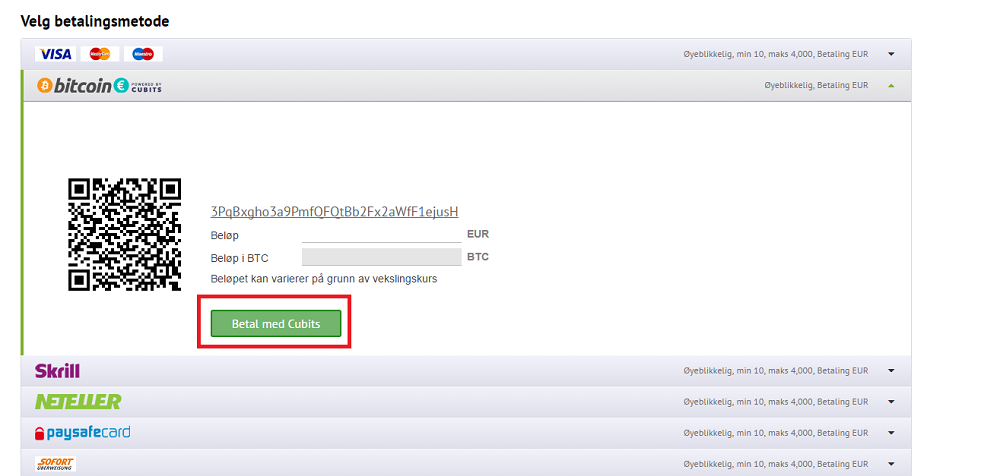Click the paysafecard logo

tap(83, 433)
